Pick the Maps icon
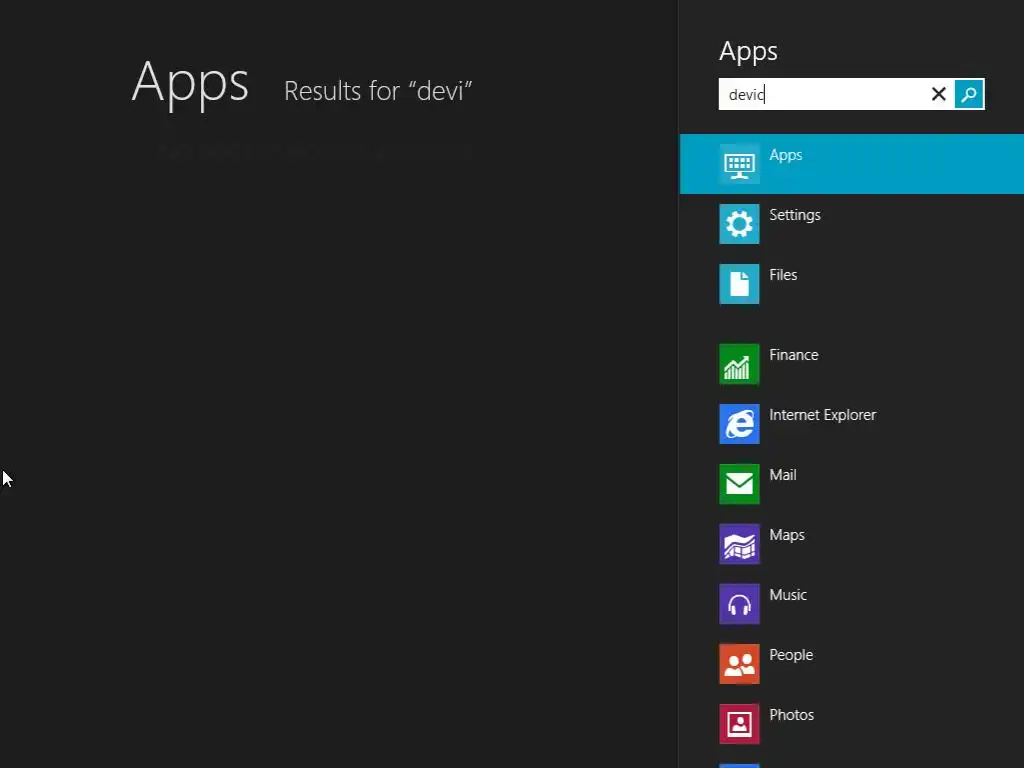1024x768 pixels. [x=739, y=544]
